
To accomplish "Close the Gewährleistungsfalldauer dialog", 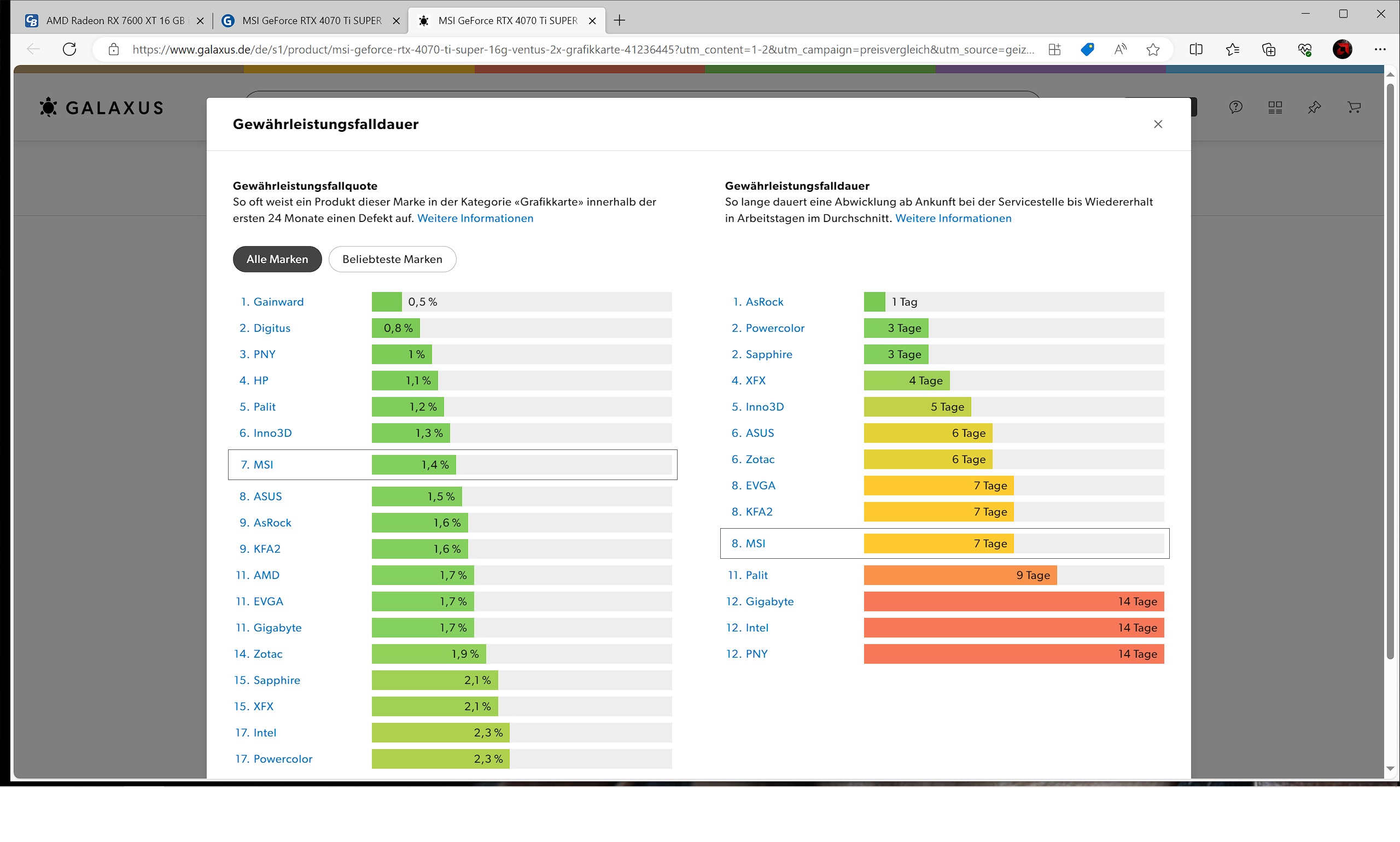I will [1158, 124].
